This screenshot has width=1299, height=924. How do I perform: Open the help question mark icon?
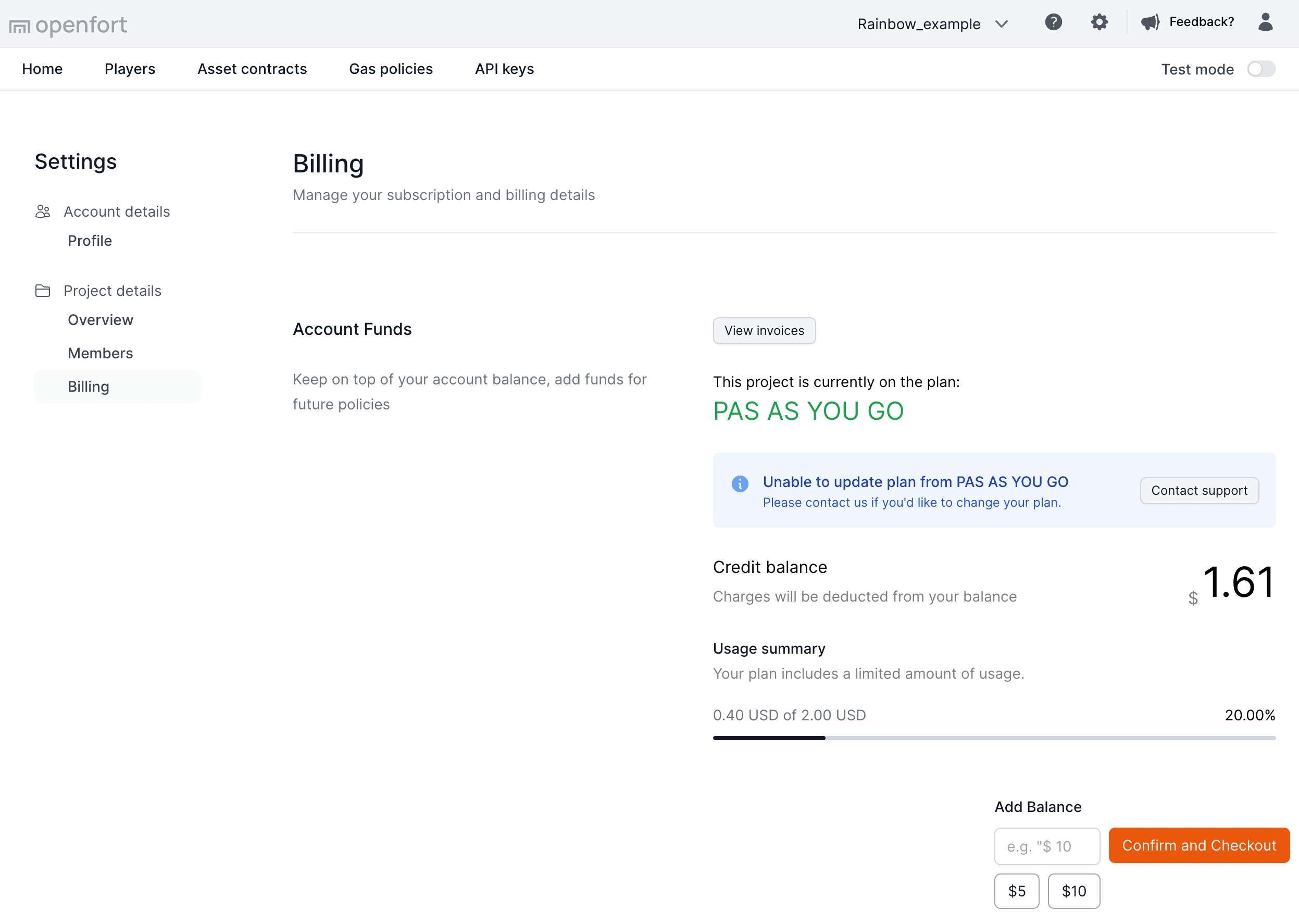click(1053, 22)
